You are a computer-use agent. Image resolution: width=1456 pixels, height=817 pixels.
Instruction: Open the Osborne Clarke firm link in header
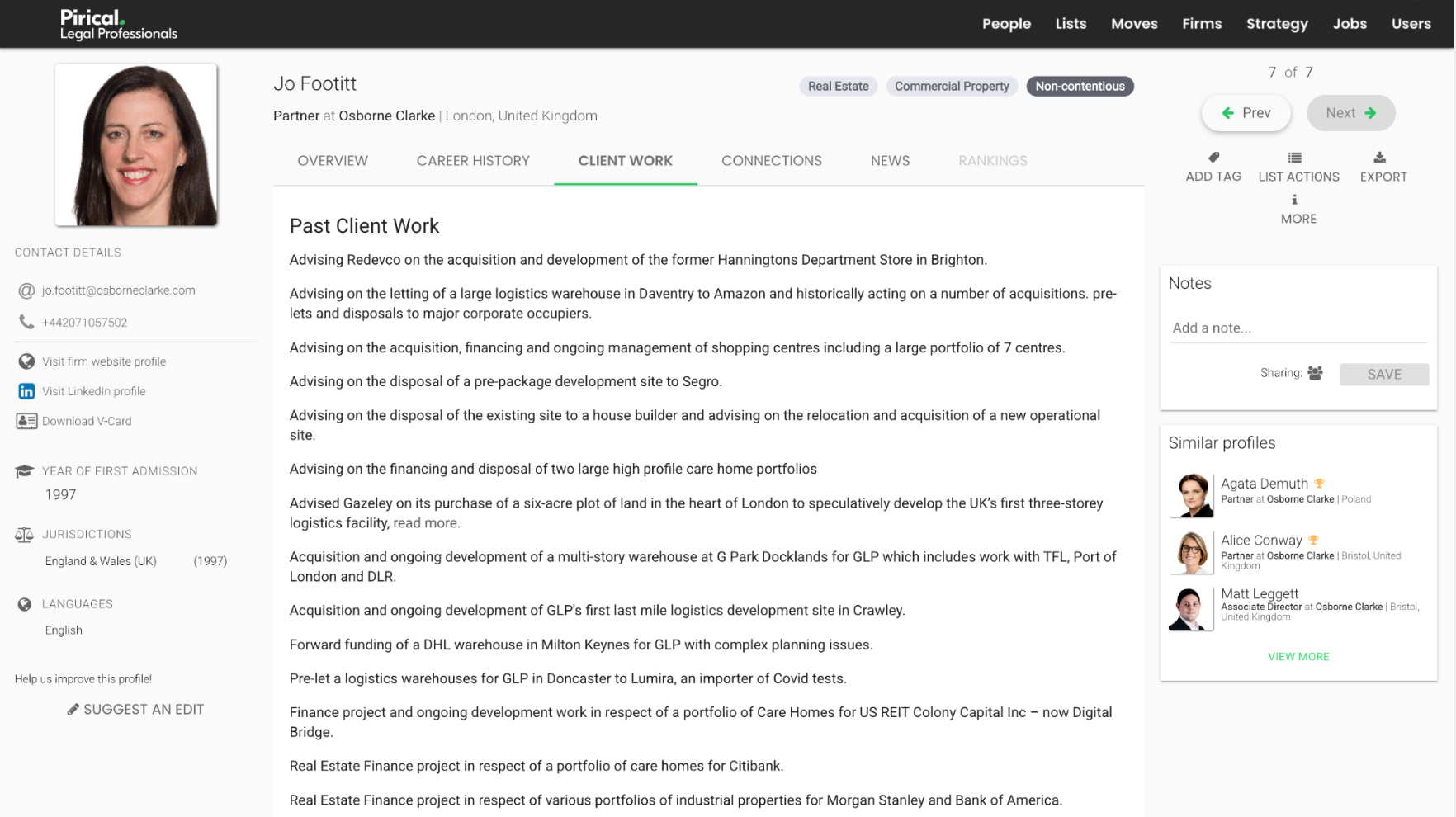pyautogui.click(x=386, y=116)
